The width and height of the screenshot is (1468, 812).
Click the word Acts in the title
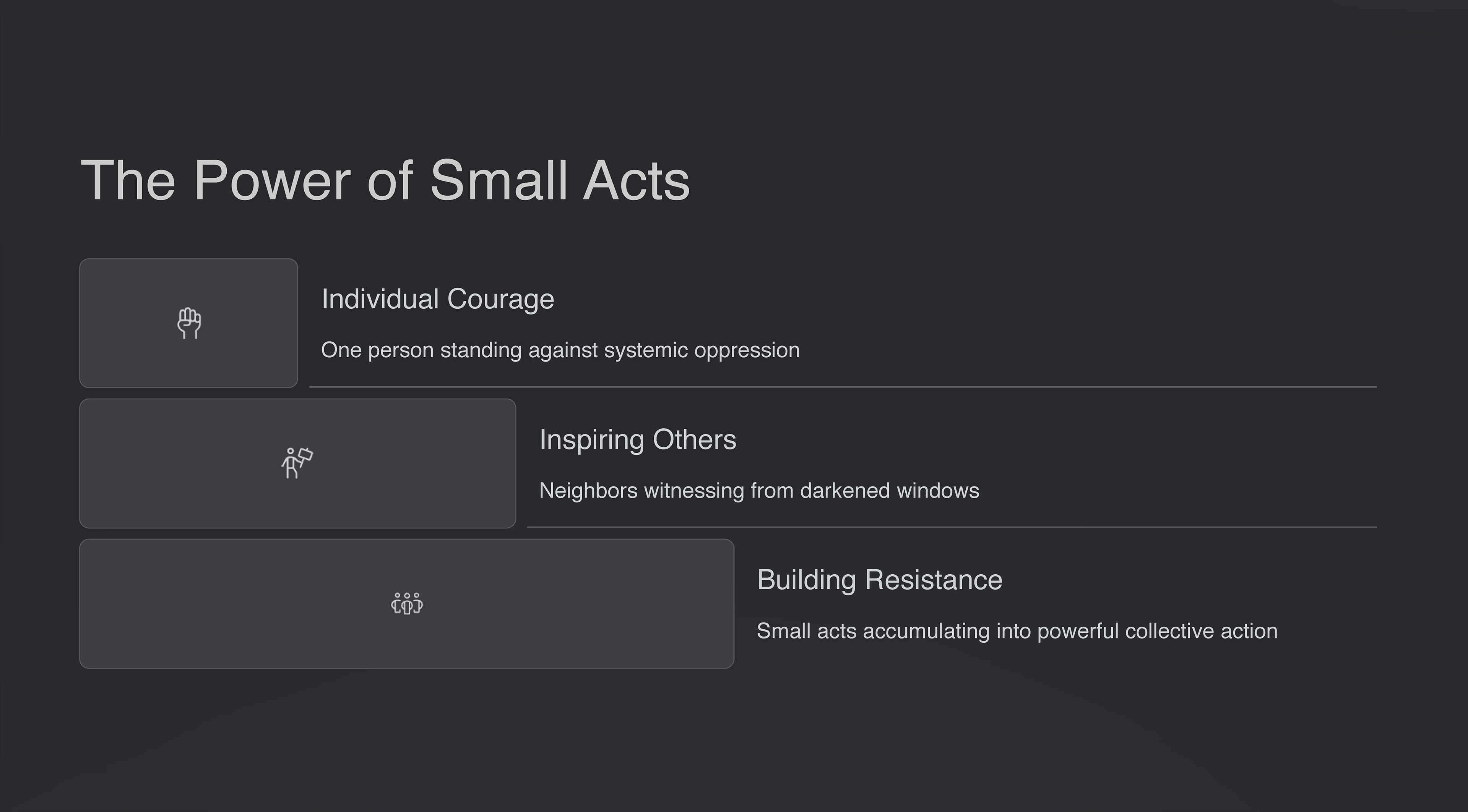(x=637, y=180)
